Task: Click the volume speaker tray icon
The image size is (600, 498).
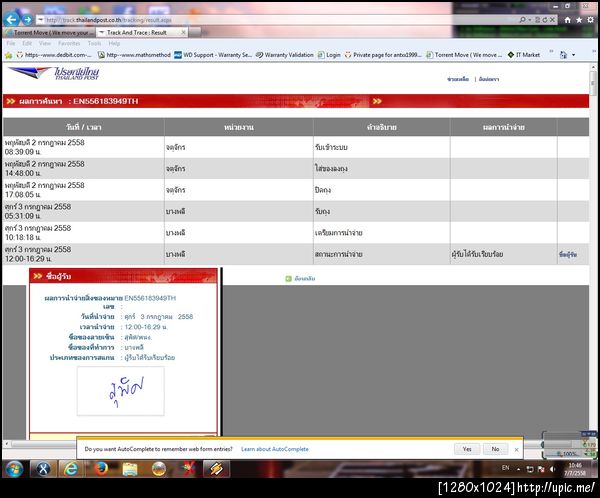Action: coord(552,469)
